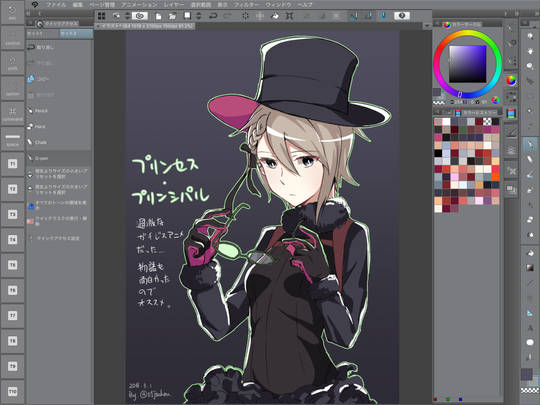Viewport: 540px width, 405px height.
Task: Select the G-pen tool in Quick Access
Action: click(59, 158)
